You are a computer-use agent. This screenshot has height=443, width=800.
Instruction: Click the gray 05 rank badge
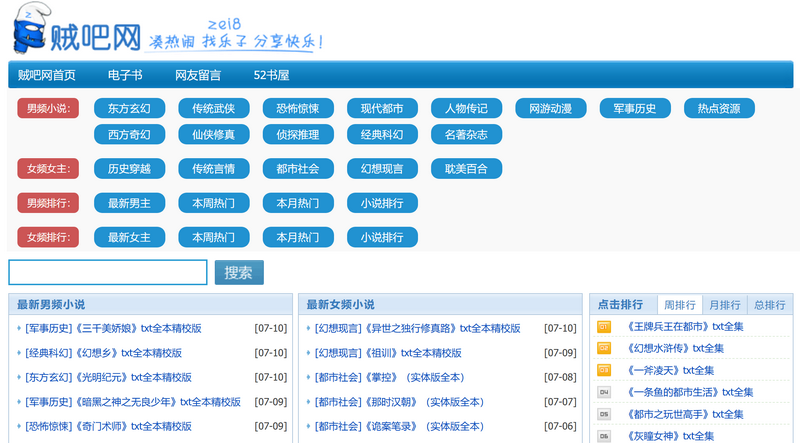click(604, 414)
